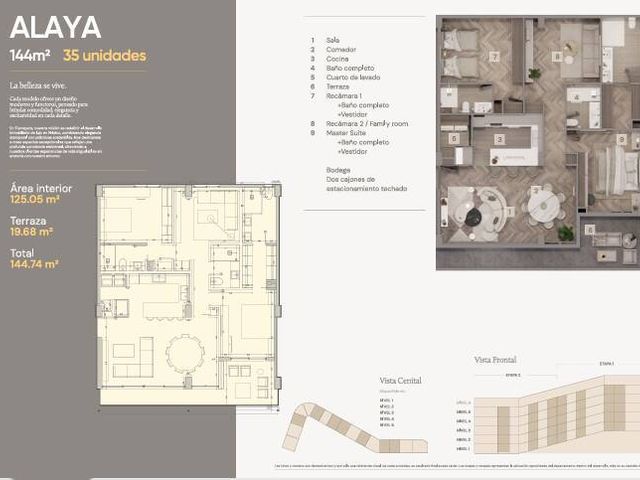Screen dimensions: 640x480
Task: Click the number 1 marker by curved sofa
Action: click(509, 211)
